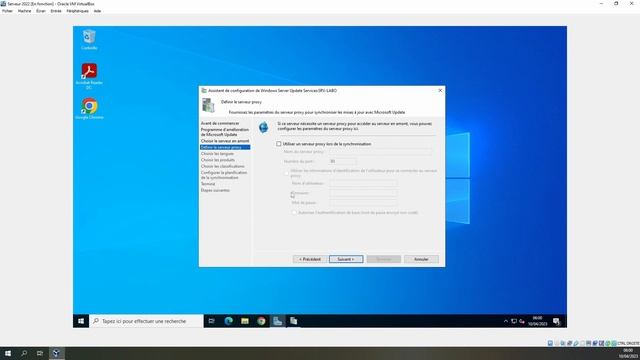Select 'Terminé' step

pos(208,184)
